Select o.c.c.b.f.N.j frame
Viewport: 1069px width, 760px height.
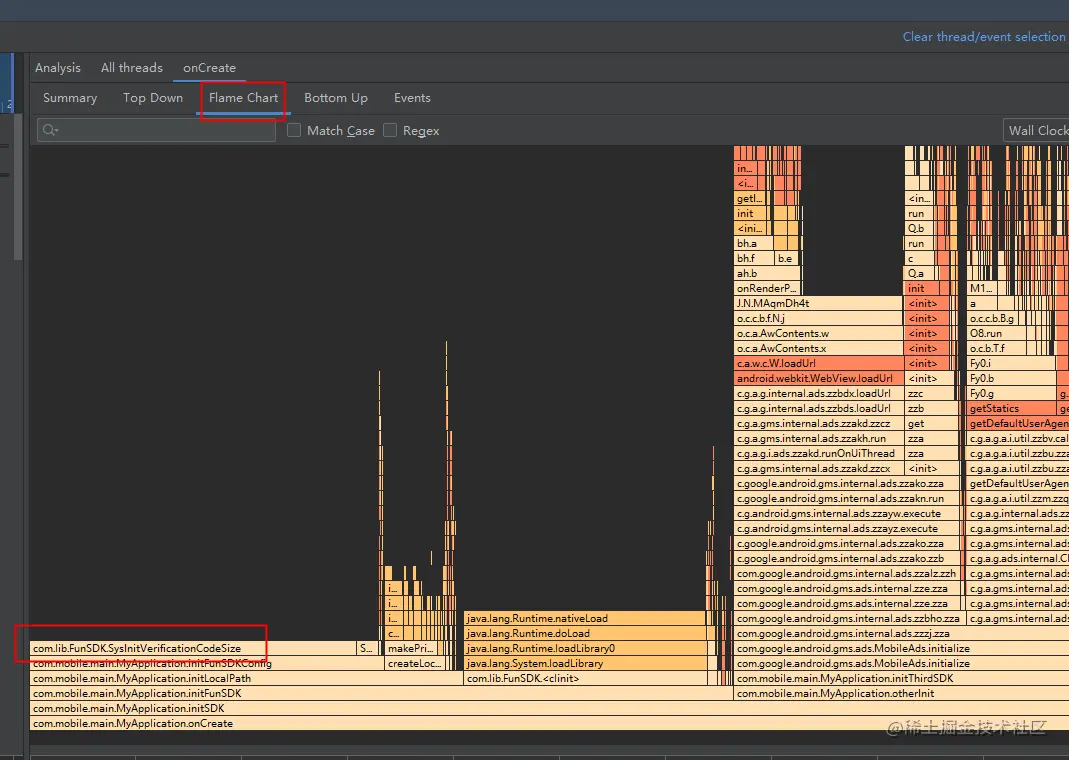[x=818, y=318]
